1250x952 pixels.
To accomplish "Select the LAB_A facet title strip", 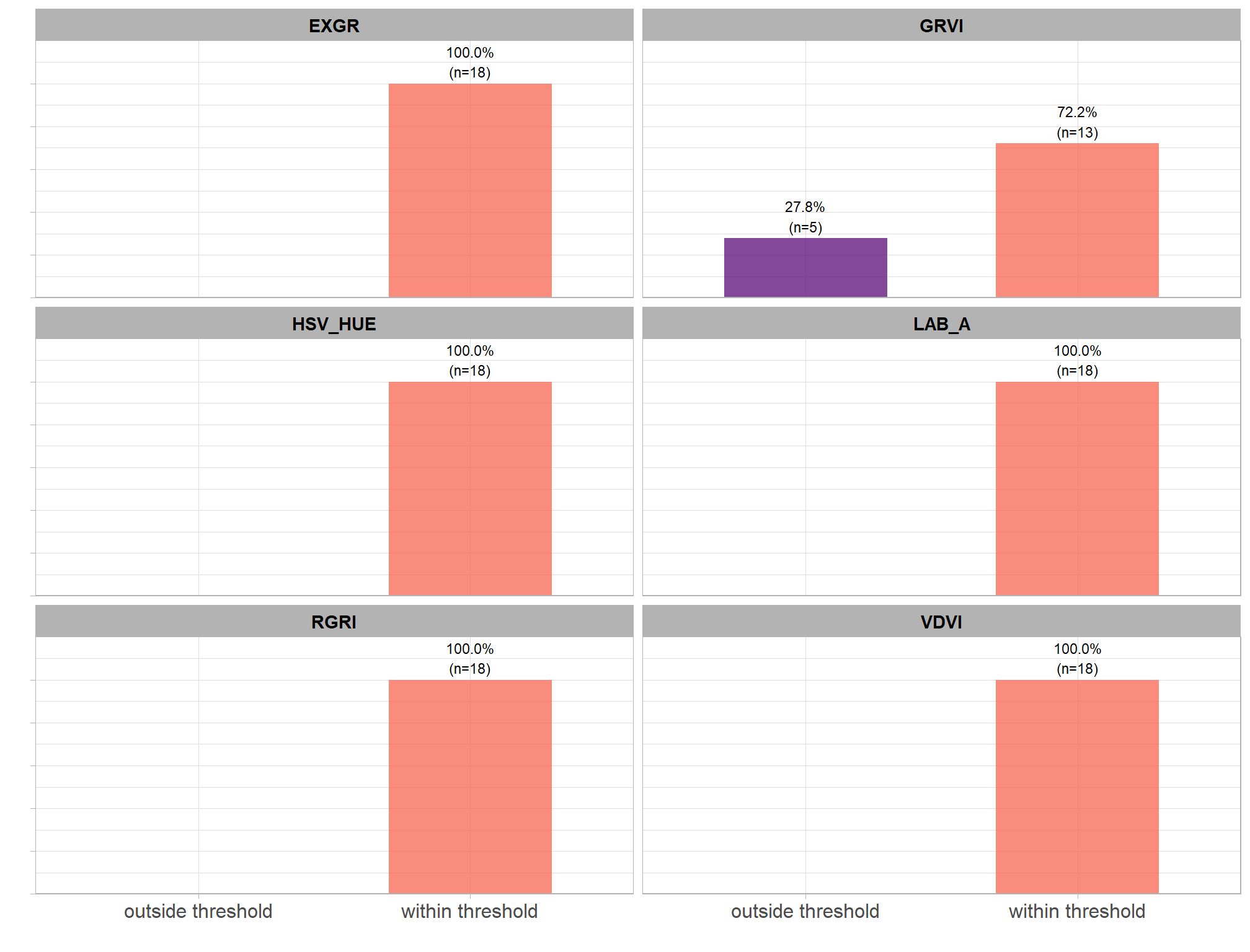I will coord(941,324).
